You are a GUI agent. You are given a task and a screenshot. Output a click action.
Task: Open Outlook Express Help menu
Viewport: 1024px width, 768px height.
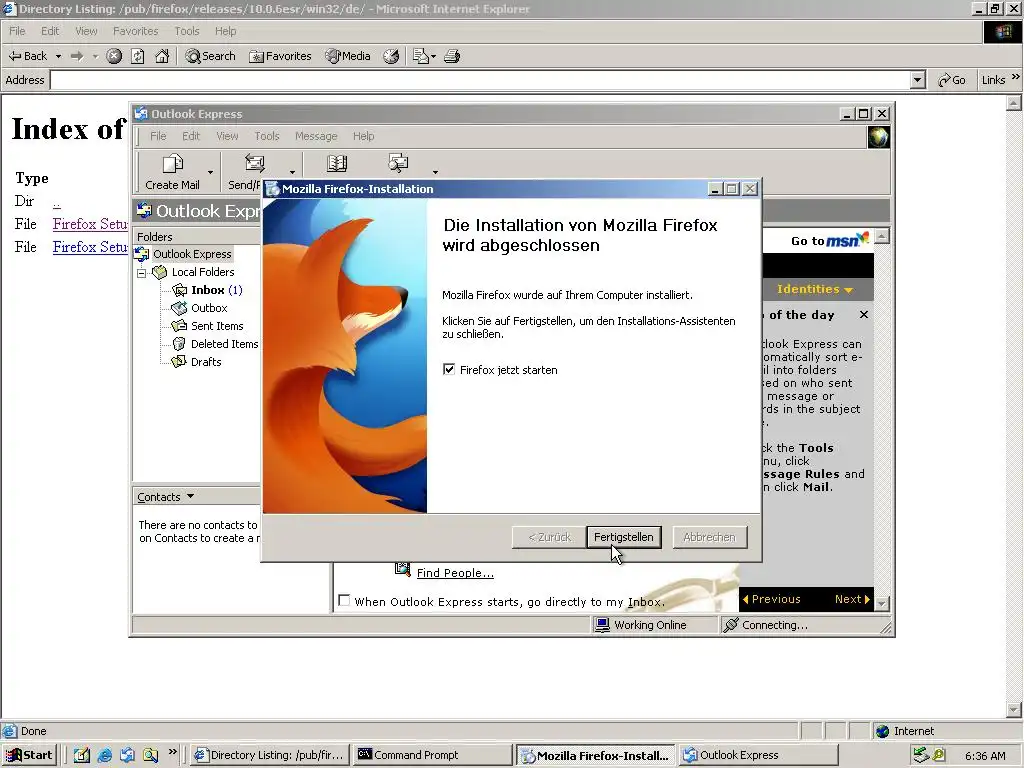(364, 136)
